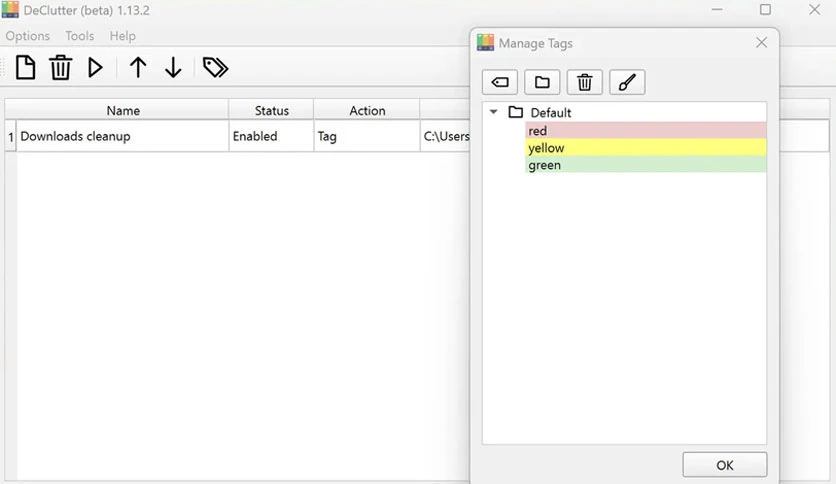The image size is (836, 484).
Task: Close the DeClutter main window
Action: point(814,10)
